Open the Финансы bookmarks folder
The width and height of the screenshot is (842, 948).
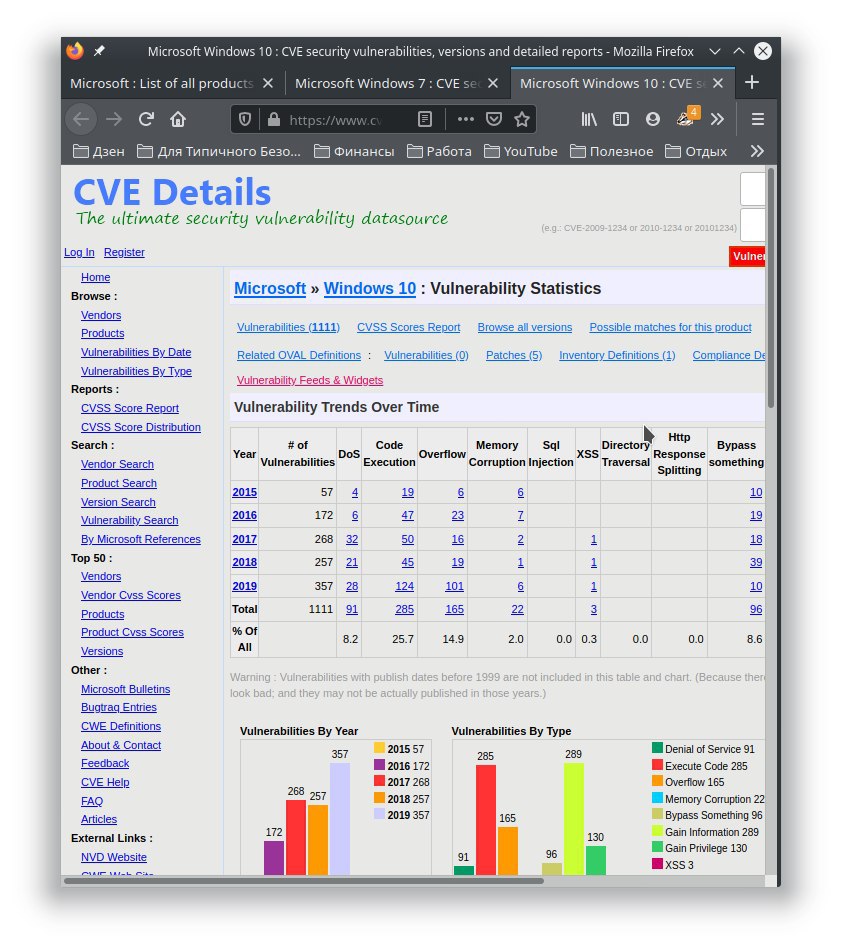354,151
